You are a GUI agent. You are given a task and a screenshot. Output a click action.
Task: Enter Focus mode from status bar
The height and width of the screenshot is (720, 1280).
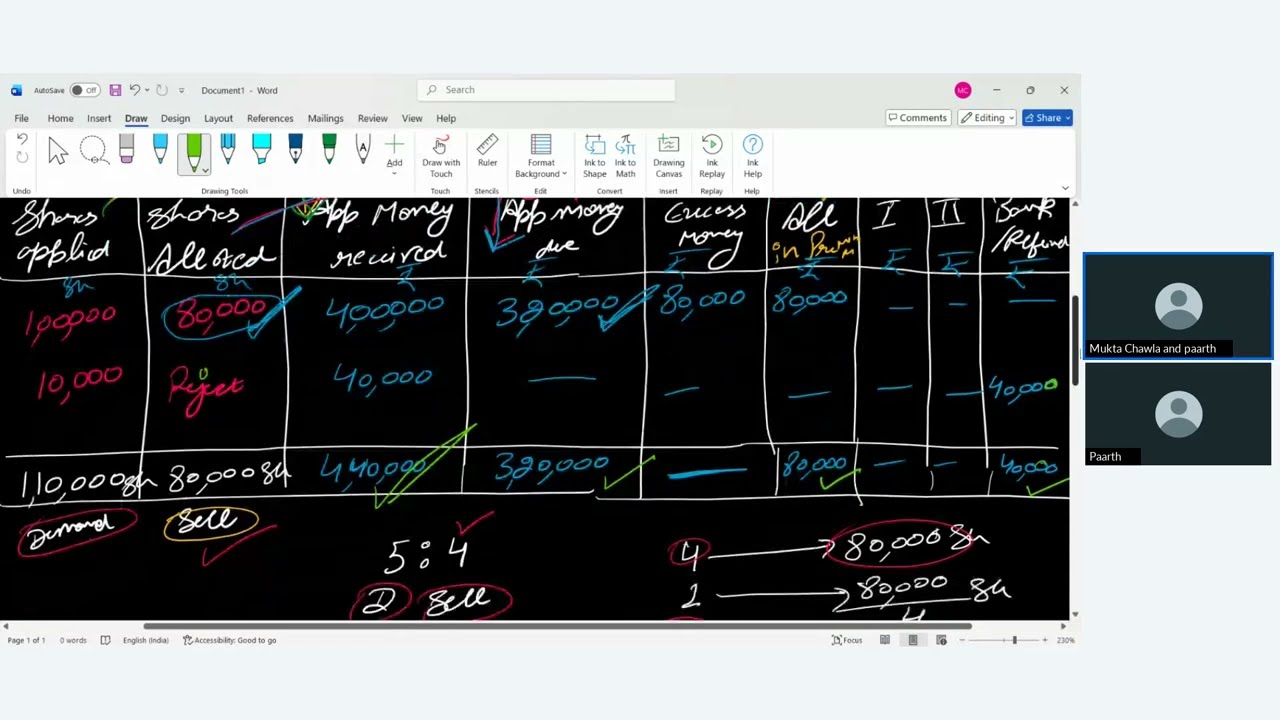point(847,640)
